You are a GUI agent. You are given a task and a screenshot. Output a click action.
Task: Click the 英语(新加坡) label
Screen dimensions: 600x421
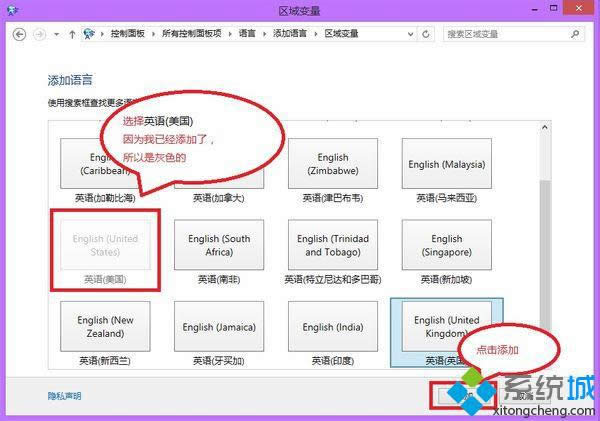[446, 279]
